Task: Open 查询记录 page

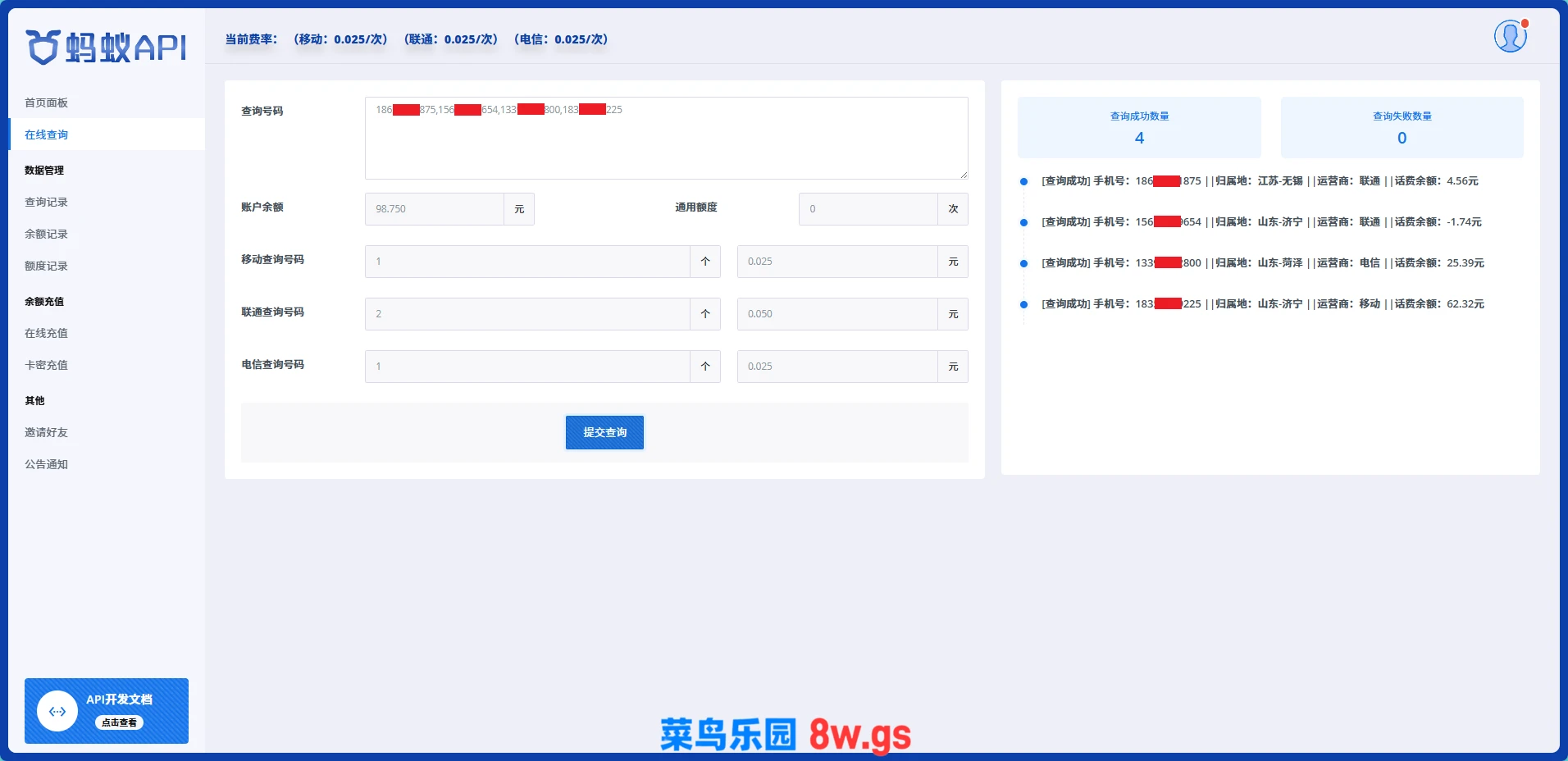Action: (47, 202)
